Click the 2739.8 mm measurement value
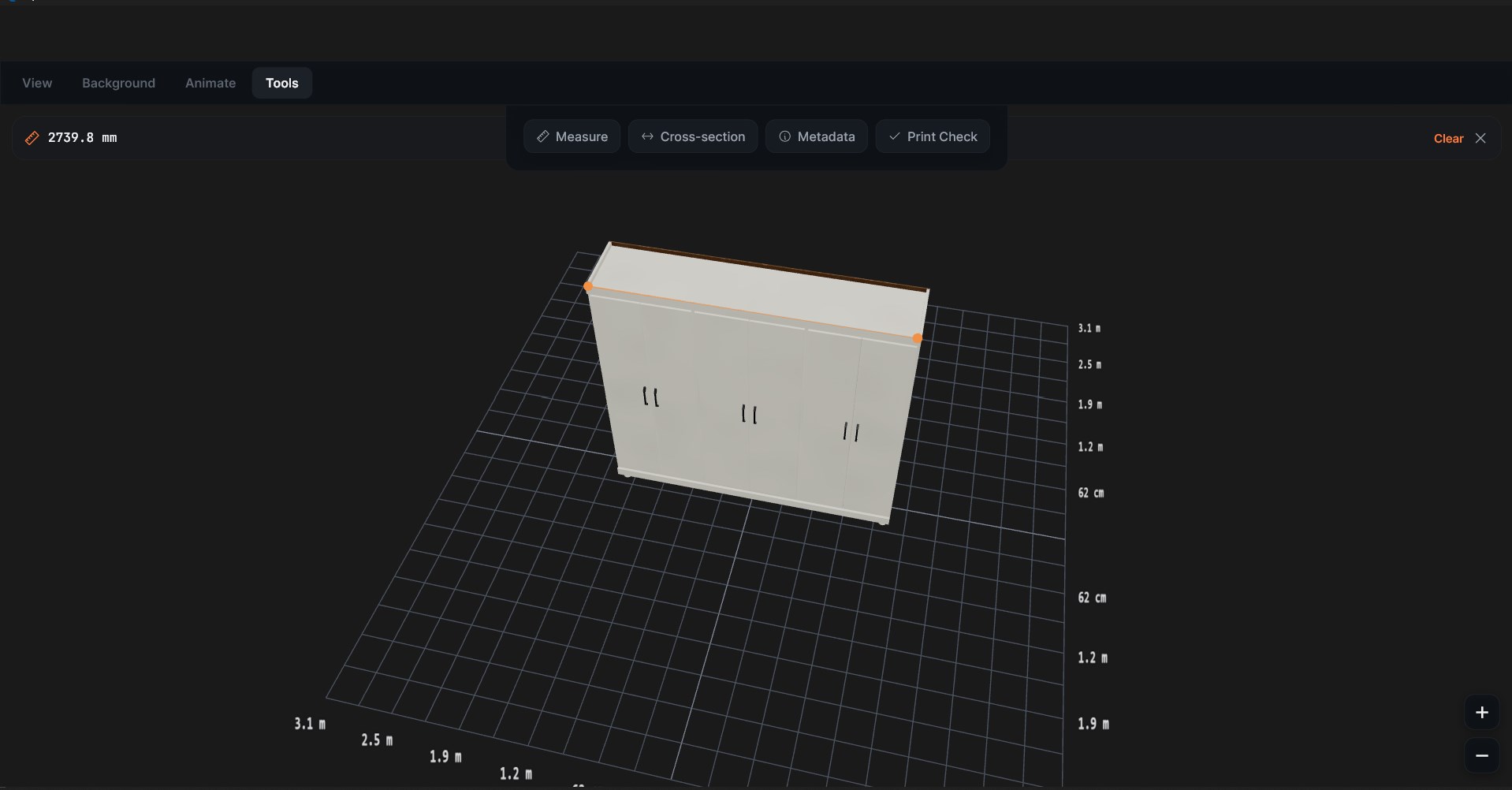Image resolution: width=1512 pixels, height=790 pixels. coord(83,138)
